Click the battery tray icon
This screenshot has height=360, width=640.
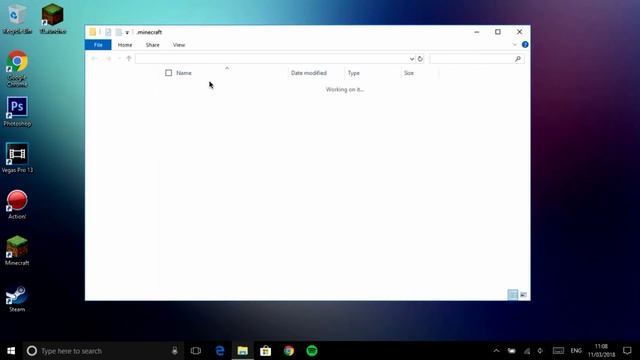point(511,351)
